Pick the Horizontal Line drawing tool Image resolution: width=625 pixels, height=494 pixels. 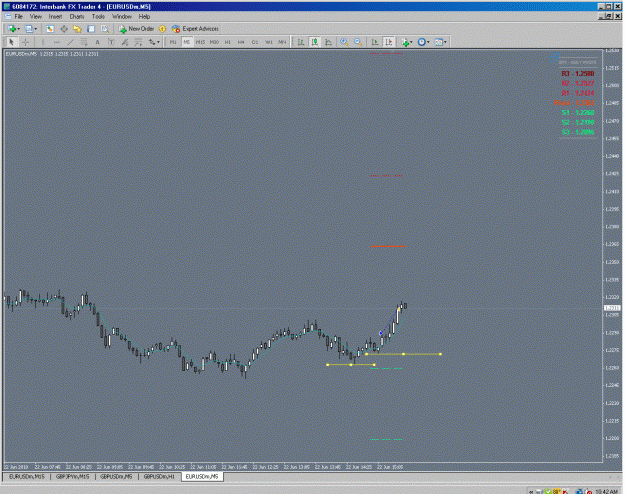point(57,42)
